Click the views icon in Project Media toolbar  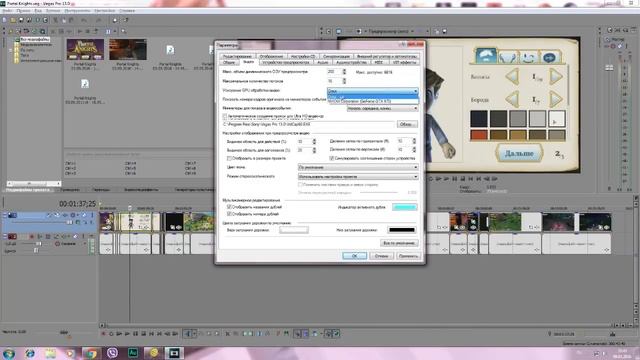(x=108, y=31)
